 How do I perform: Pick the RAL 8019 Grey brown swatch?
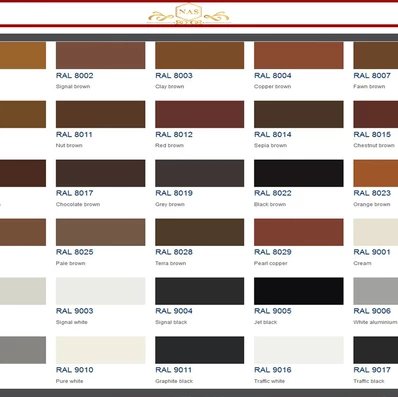(199, 173)
